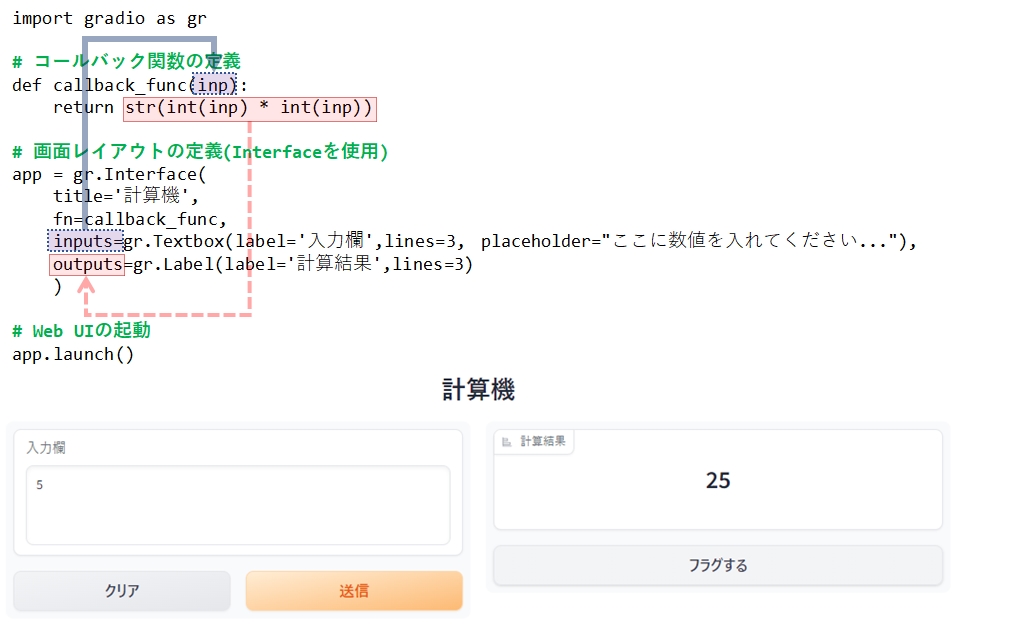Select the boxed return expression str(int(inp)*int(inp))
1036x629 pixels.
click(x=248, y=108)
